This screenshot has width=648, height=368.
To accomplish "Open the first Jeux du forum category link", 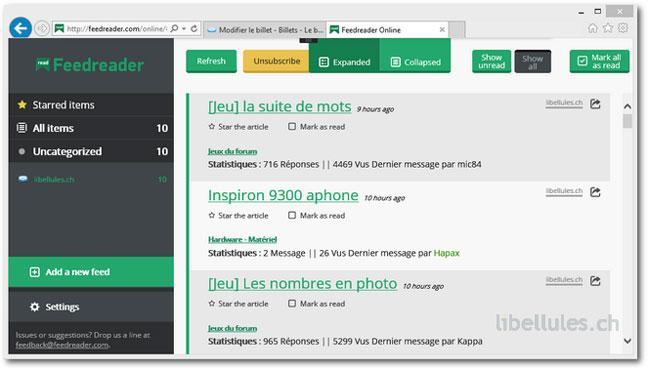I will click(x=232, y=151).
